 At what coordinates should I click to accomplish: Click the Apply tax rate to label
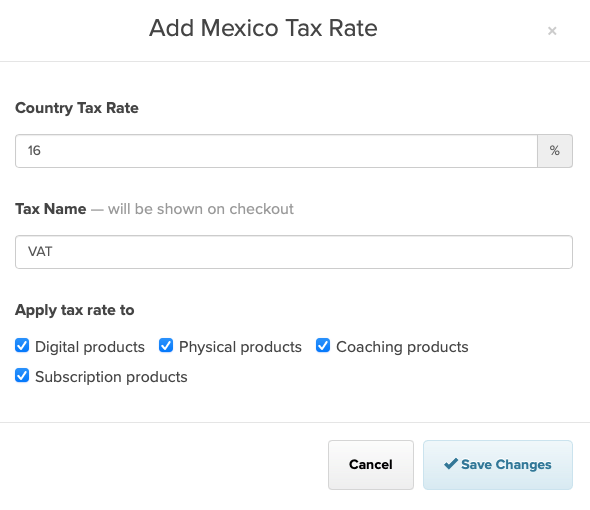pos(75,310)
